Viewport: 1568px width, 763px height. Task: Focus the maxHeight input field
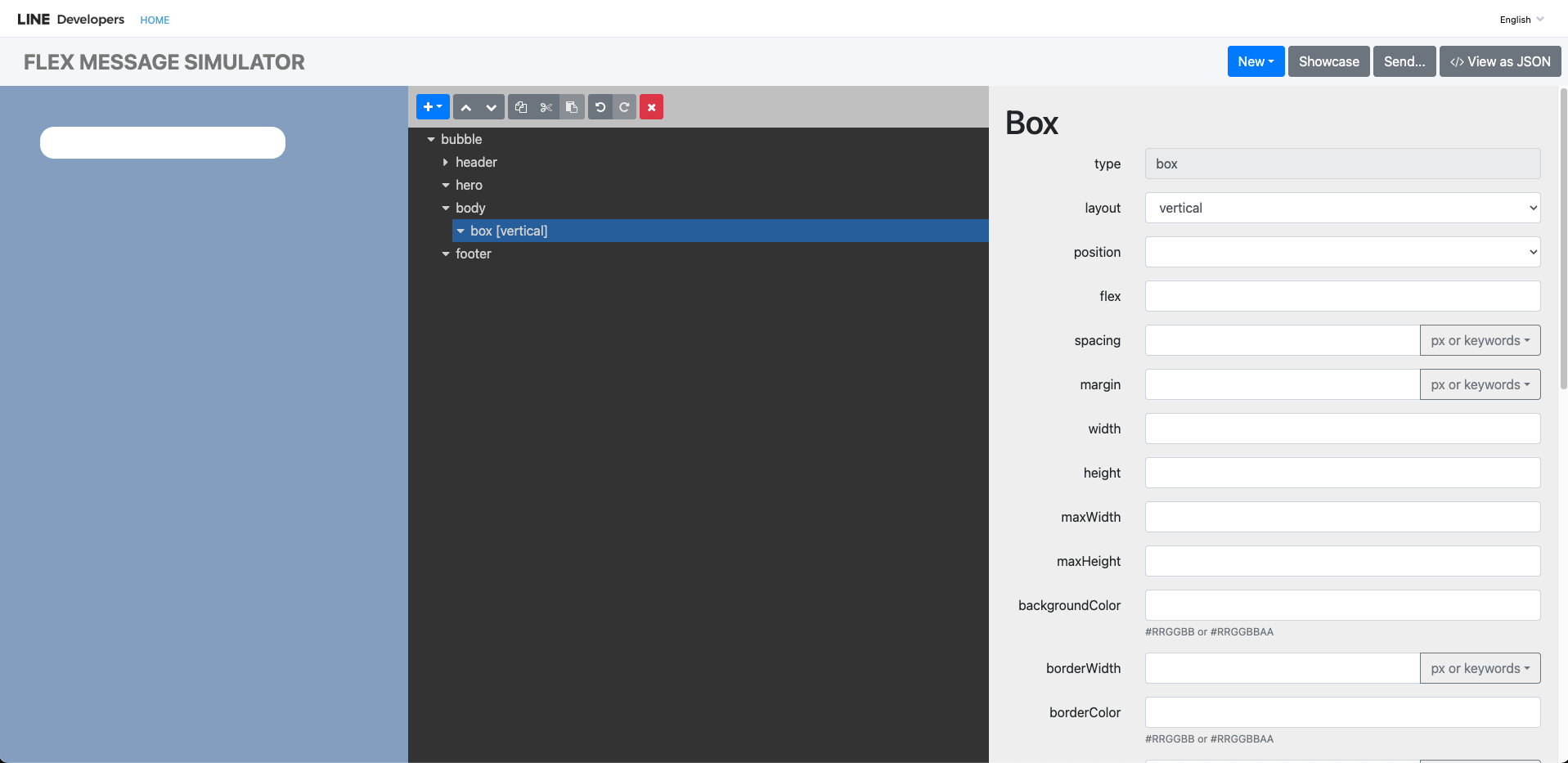[1342, 561]
